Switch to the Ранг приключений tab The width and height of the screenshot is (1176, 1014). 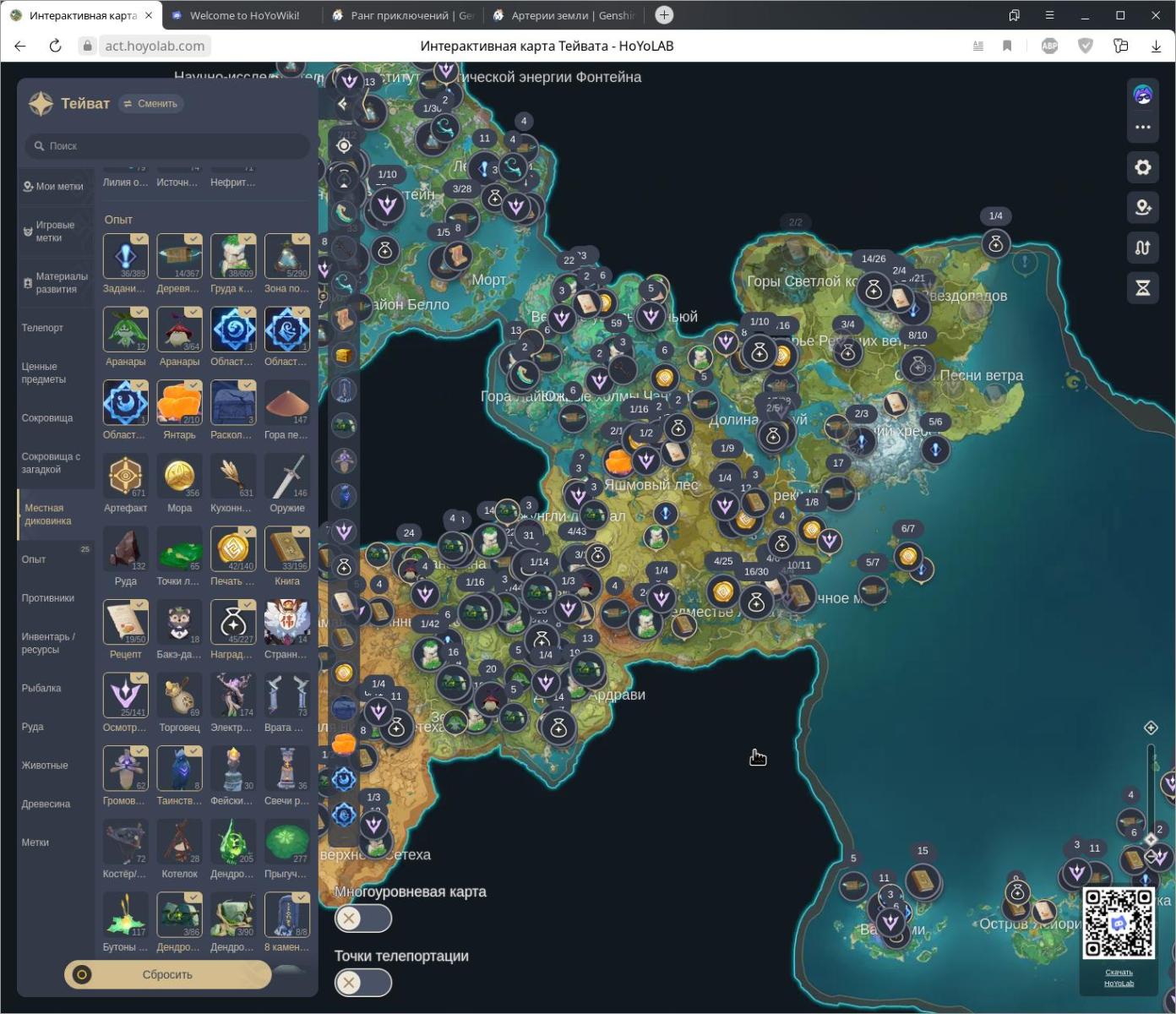(404, 15)
